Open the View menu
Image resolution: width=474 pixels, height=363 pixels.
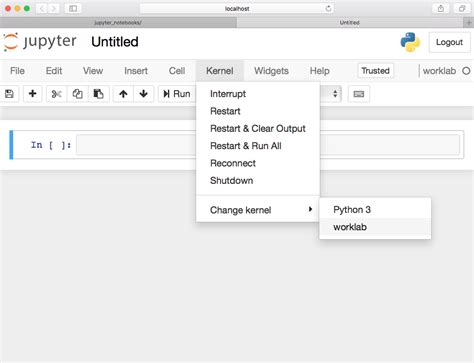(x=93, y=71)
